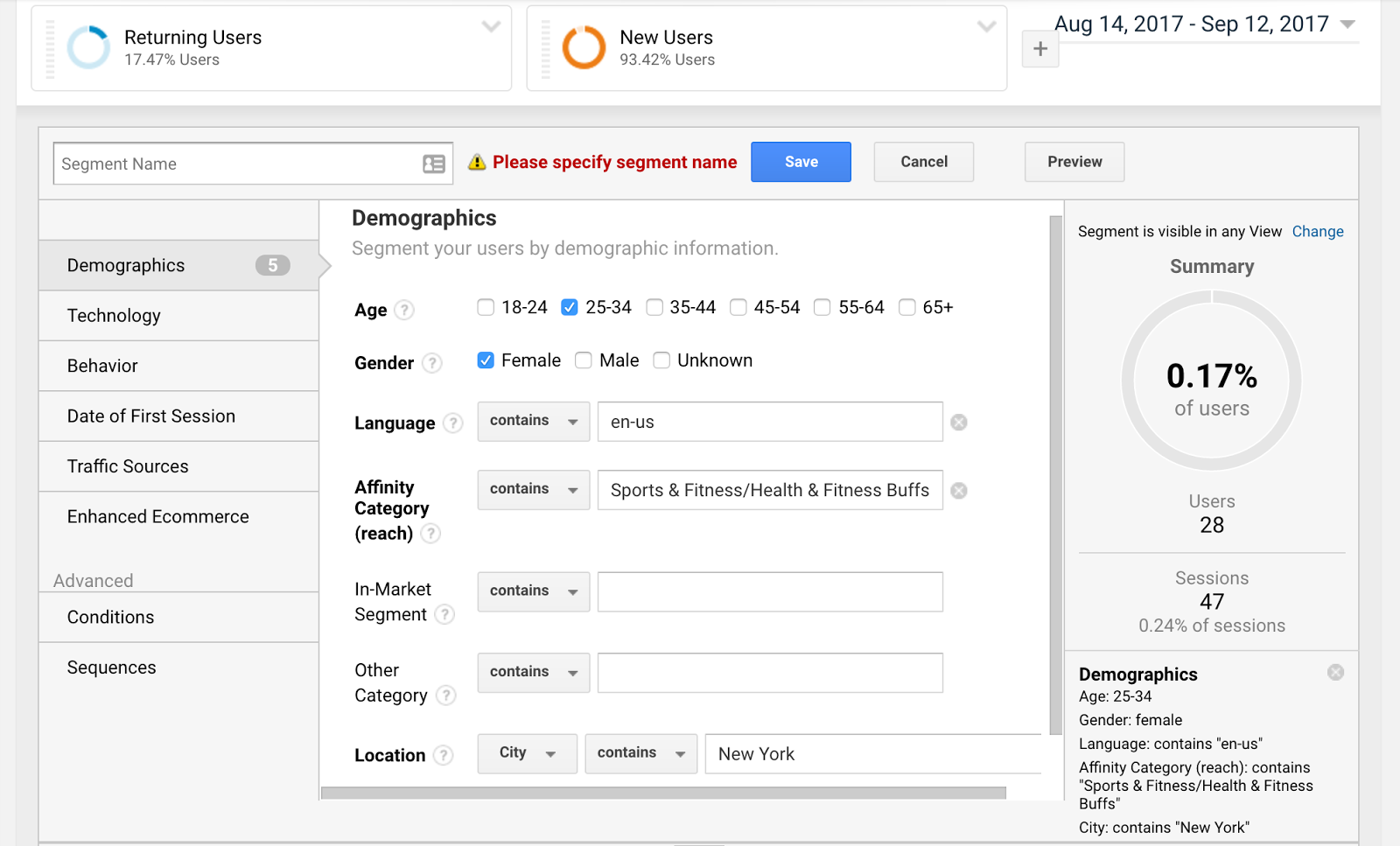
Task: Check the 65+ age box
Action: point(907,307)
